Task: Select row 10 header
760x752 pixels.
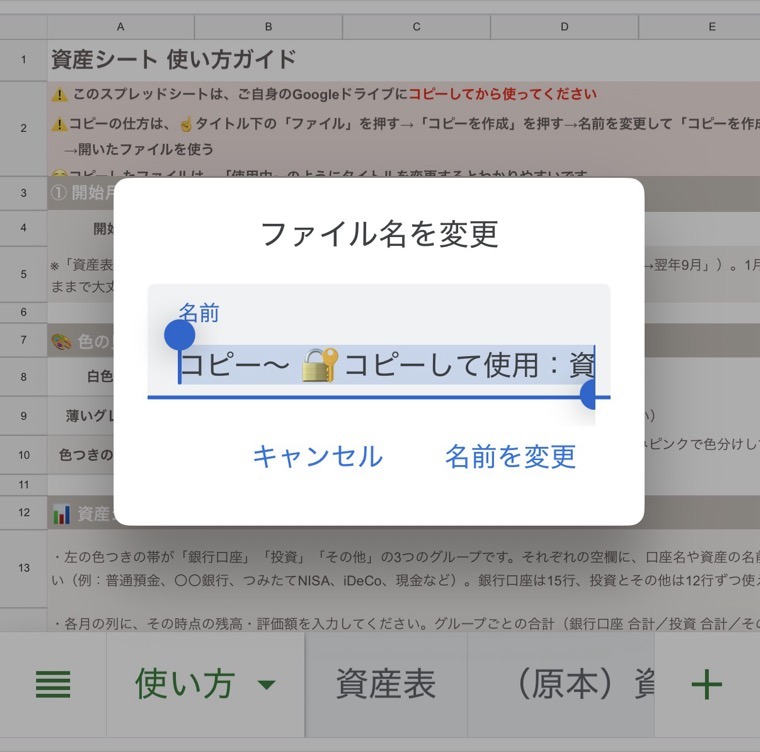Action: tap(23, 455)
